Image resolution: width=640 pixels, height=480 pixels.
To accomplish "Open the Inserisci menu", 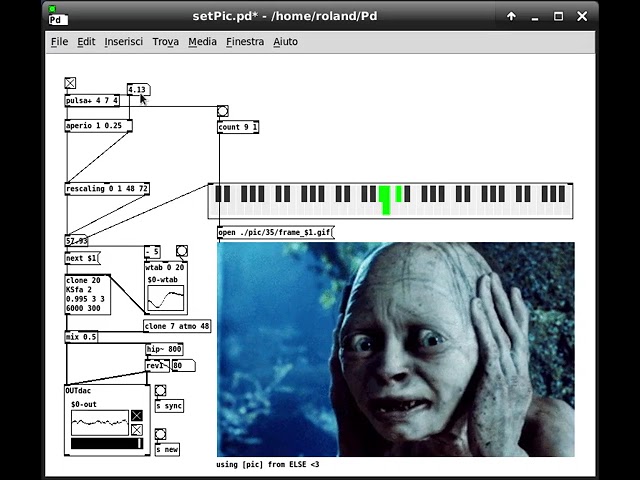I will click(x=123, y=42).
